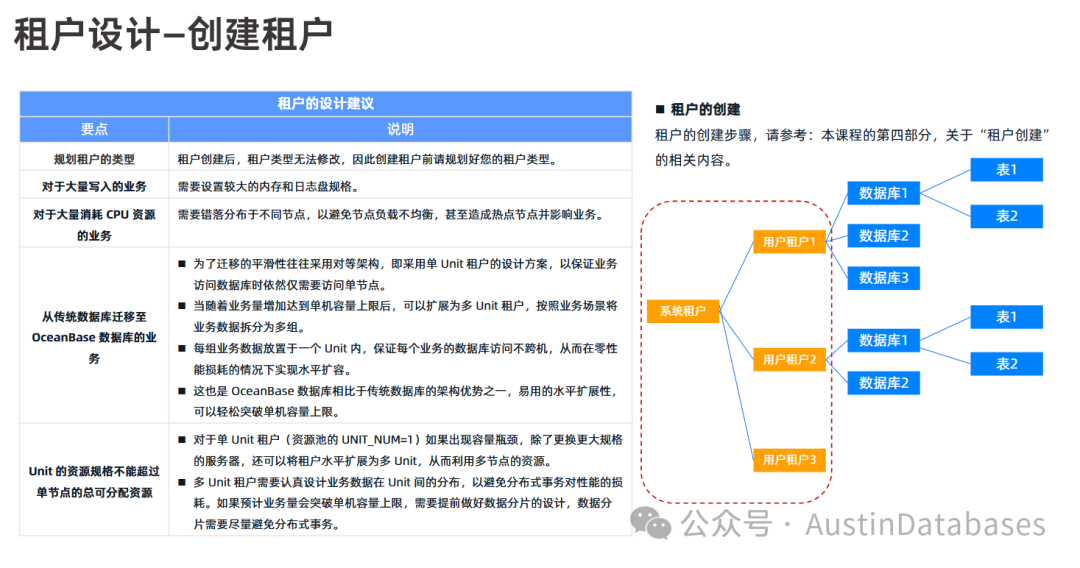Select the cell 对于大量写入的业务
This screenshot has width=1080, height=568.
click(94, 186)
